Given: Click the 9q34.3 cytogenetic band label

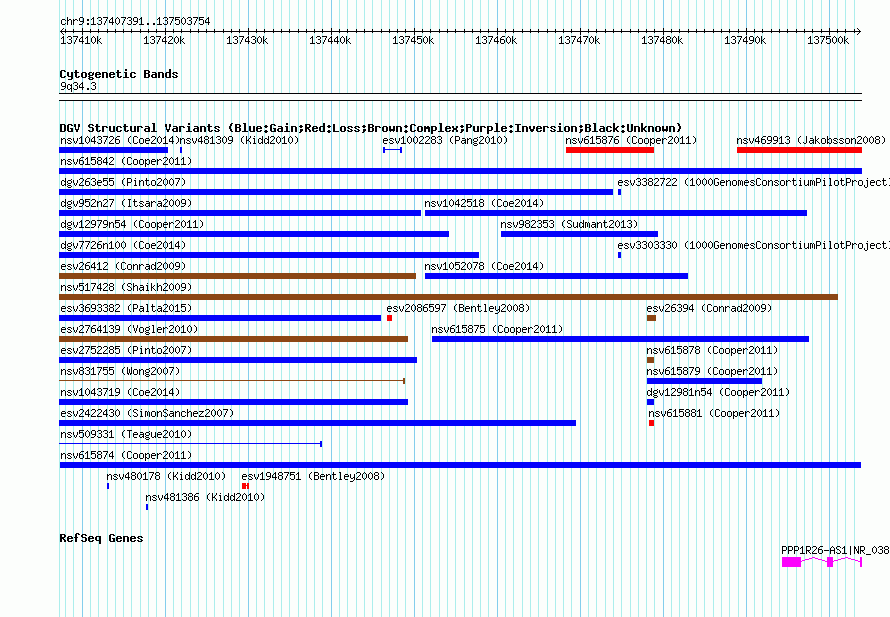Looking at the screenshot, I should tap(78, 86).
